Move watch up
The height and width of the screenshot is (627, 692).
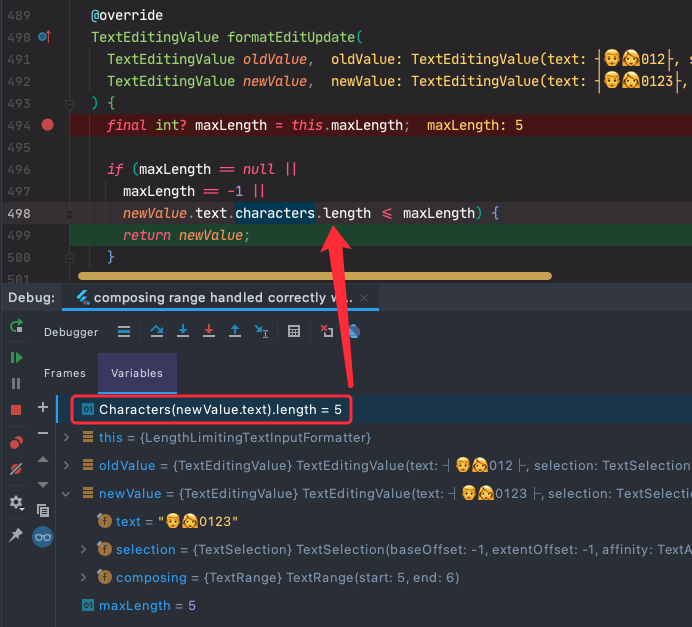click(x=43, y=459)
